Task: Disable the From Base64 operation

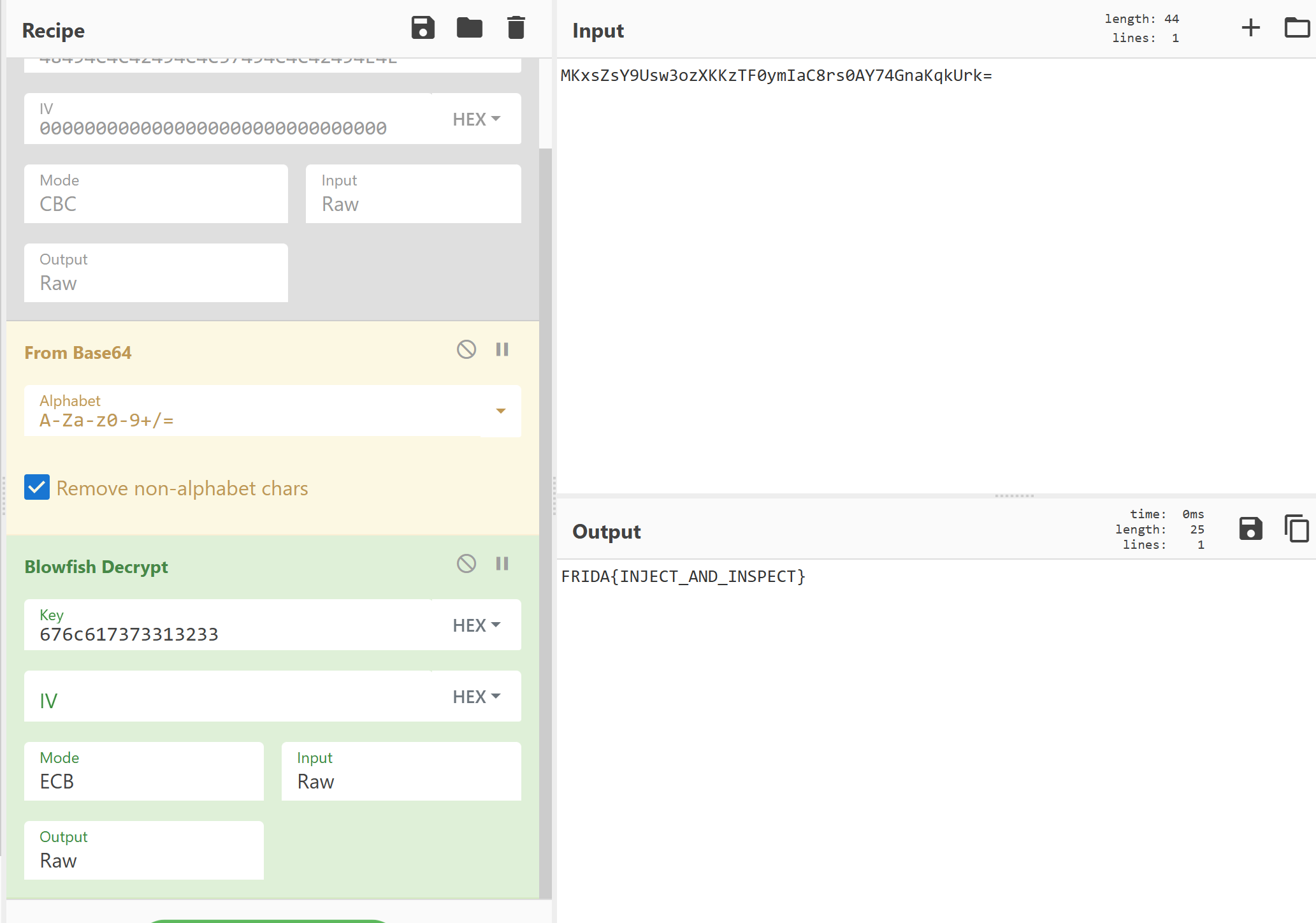Action: click(466, 349)
